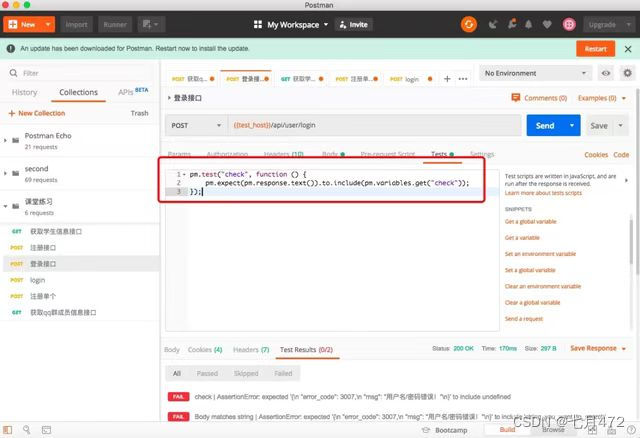Click the heart icon in header

pyautogui.click(x=547, y=24)
